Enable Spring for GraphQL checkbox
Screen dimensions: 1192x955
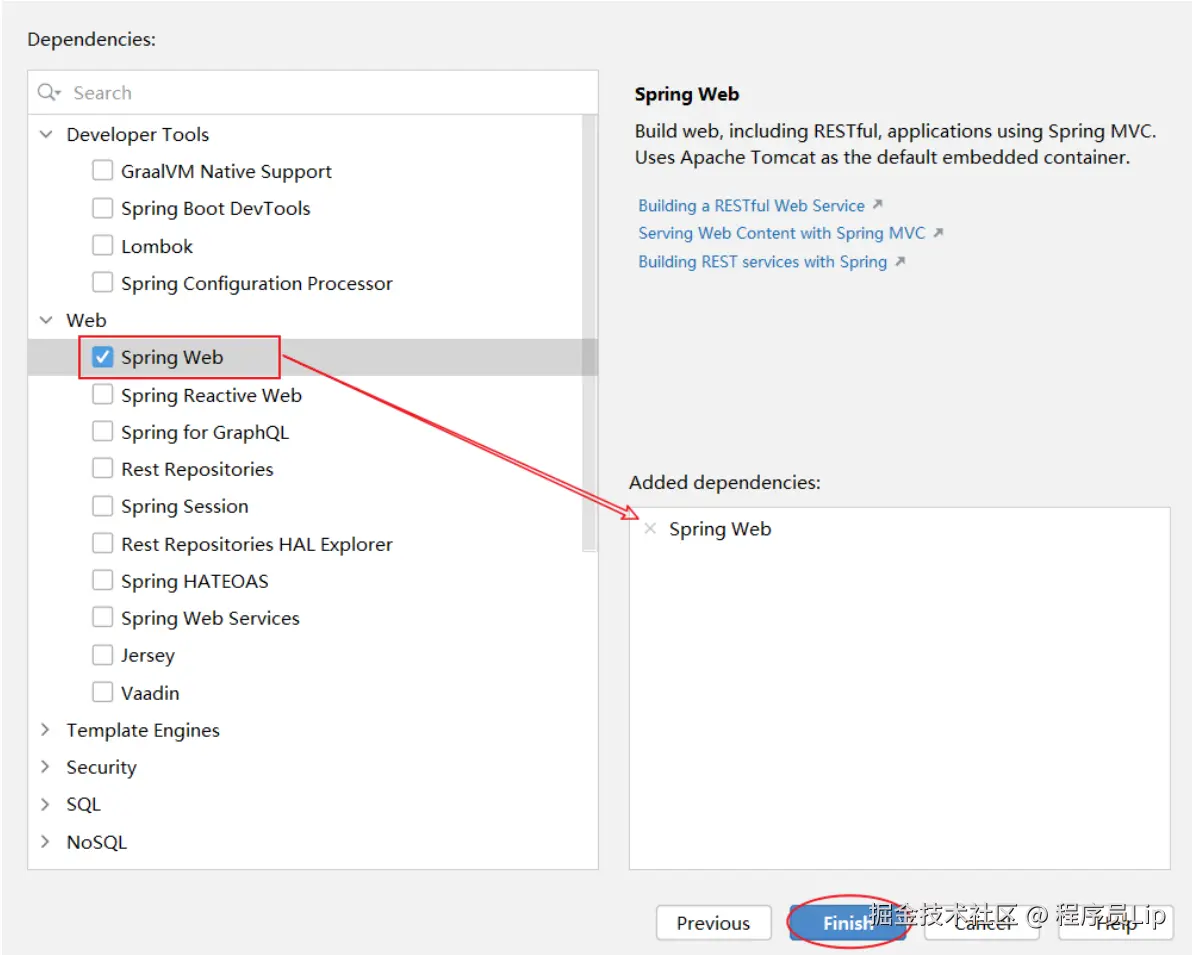103,431
